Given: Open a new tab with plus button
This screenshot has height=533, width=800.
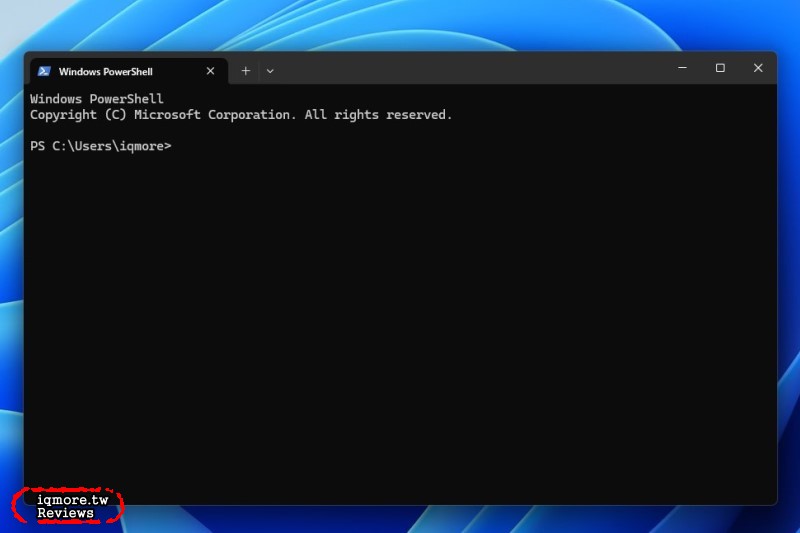Looking at the screenshot, I should coord(245,71).
